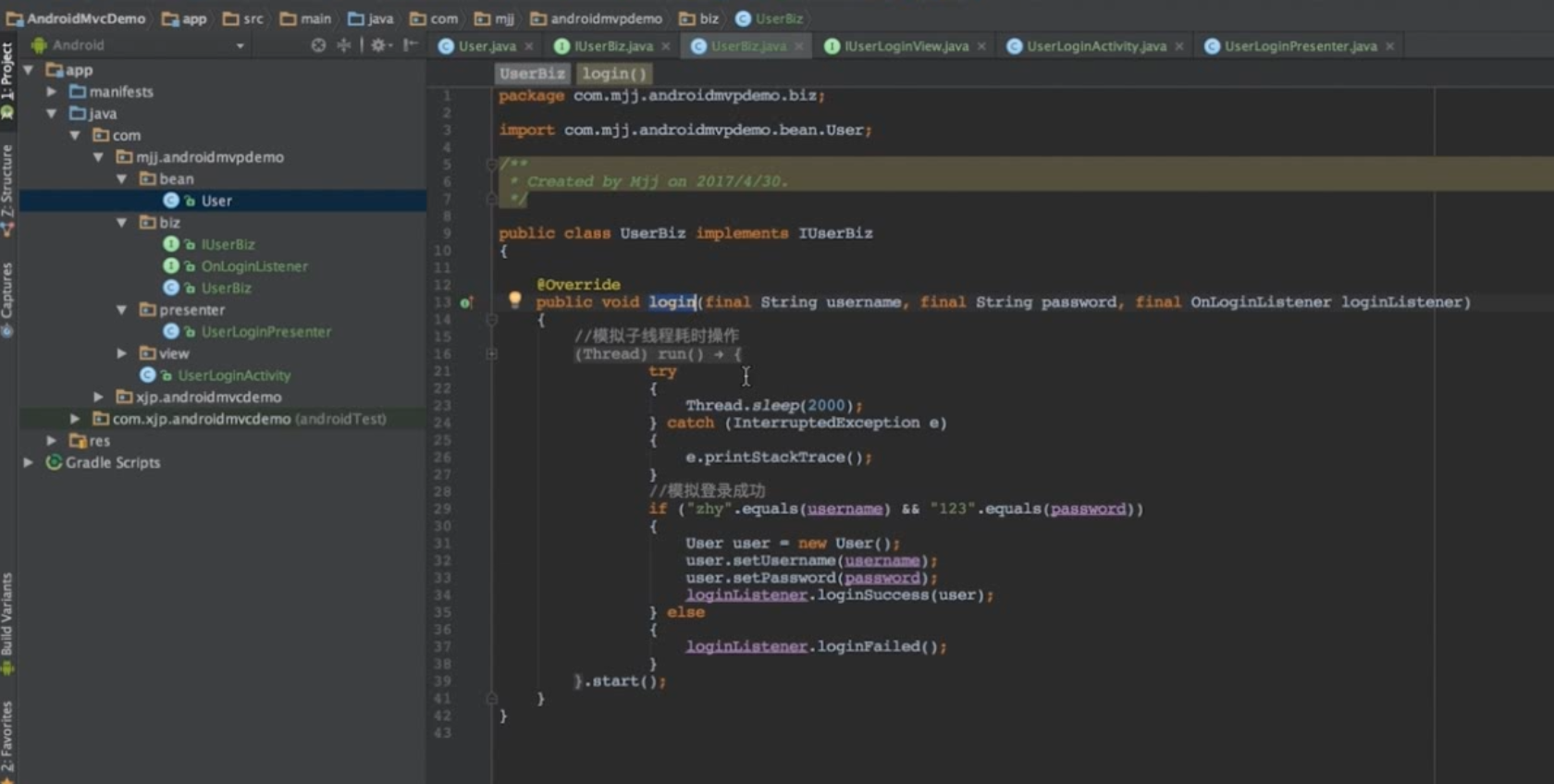Viewport: 1554px width, 784px height.
Task: Click the src breadcrumb in navigation bar
Action: click(243, 18)
